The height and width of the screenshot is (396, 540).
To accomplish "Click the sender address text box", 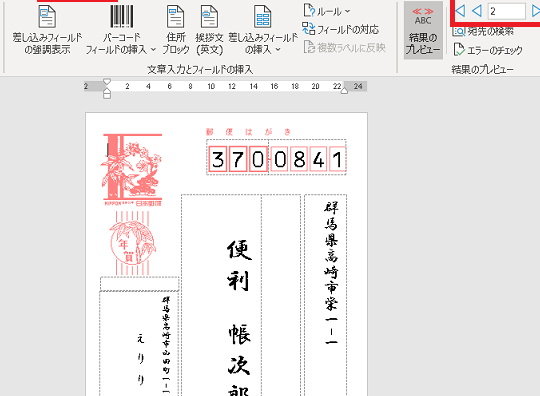I will click(166, 345).
